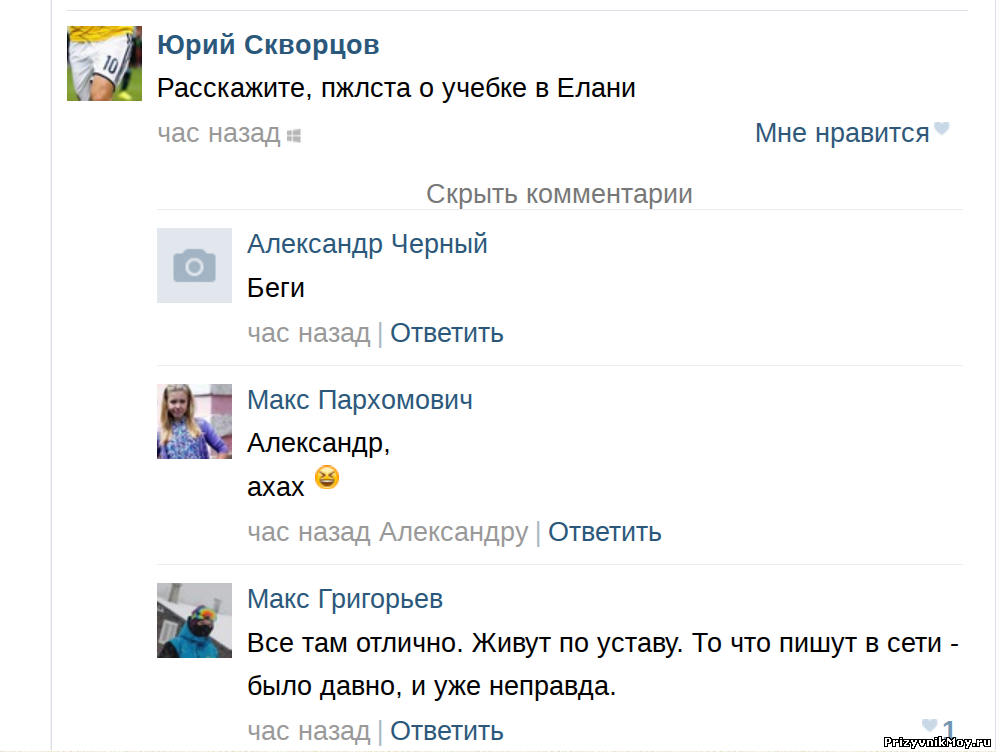
Task: Open Макс Григорьев's profile name link
Action: pyautogui.click(x=345, y=599)
